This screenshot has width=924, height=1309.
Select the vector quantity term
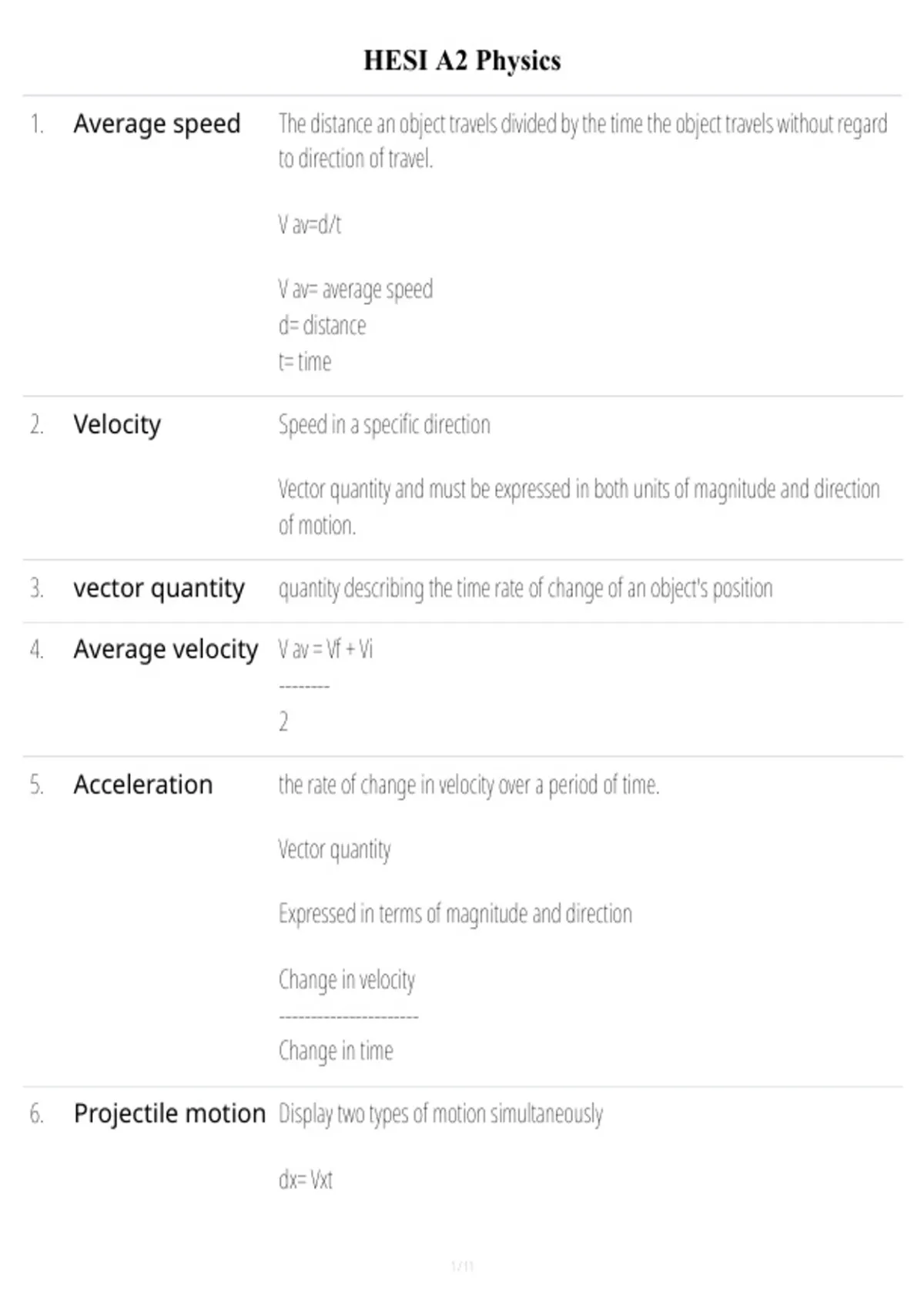click(x=159, y=588)
